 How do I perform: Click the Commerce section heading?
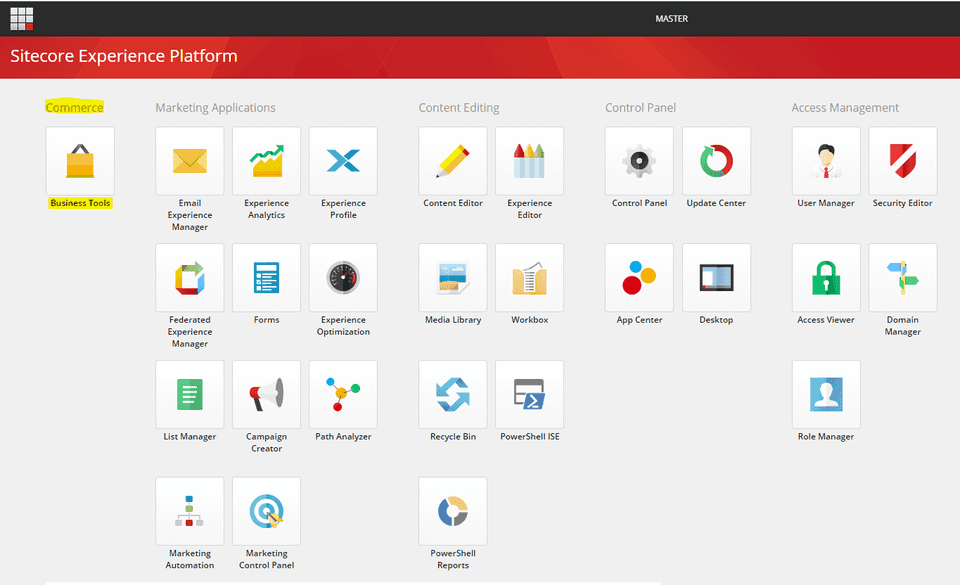coord(74,108)
